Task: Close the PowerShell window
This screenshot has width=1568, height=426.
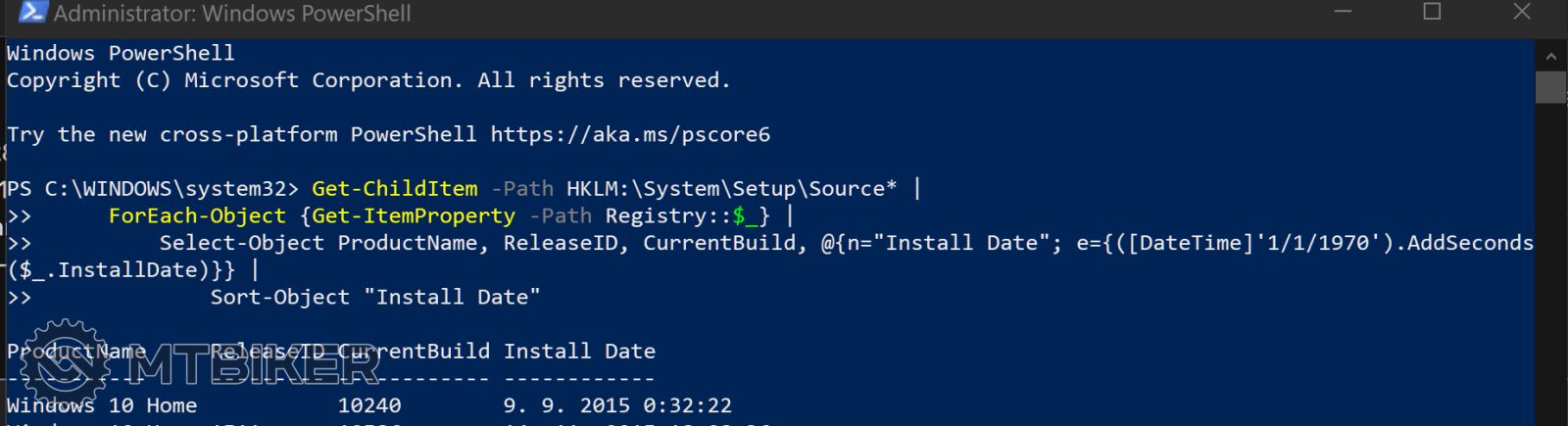Action: 1521,12
